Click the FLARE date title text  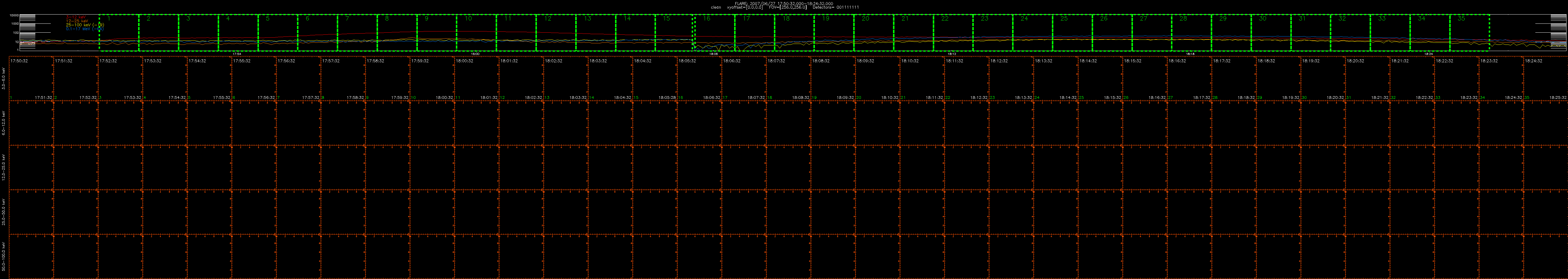(x=784, y=3)
